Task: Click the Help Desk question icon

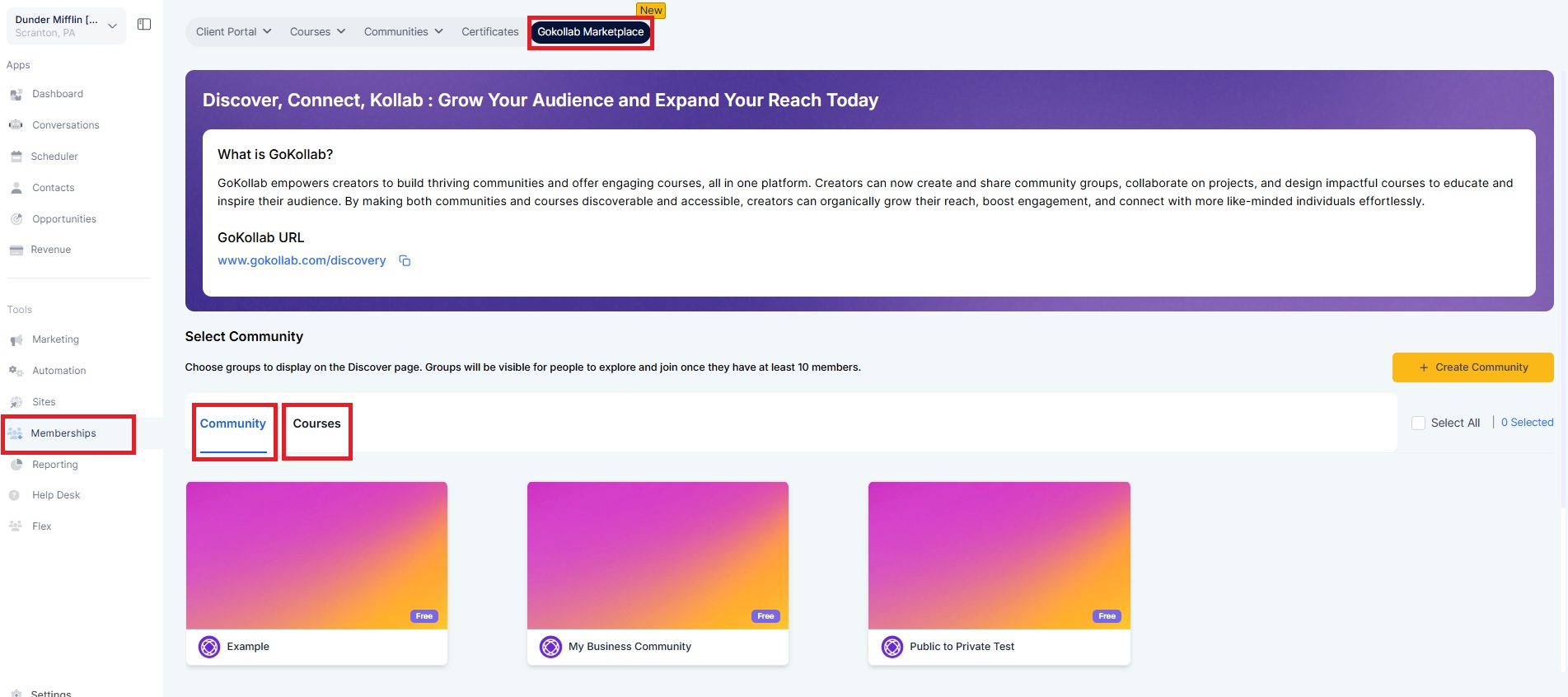Action: 14,495
